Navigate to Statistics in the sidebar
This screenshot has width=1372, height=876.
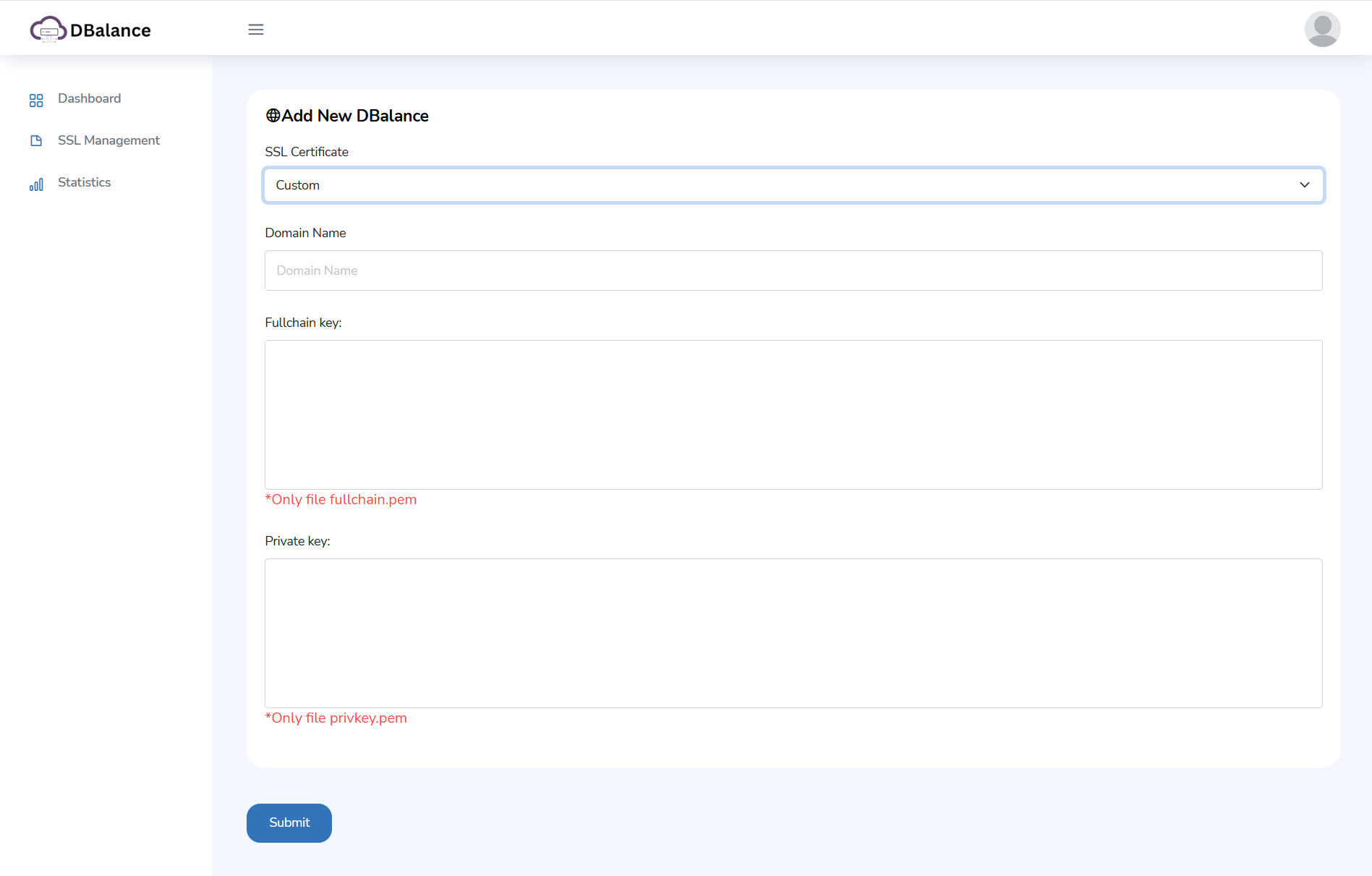coord(84,182)
